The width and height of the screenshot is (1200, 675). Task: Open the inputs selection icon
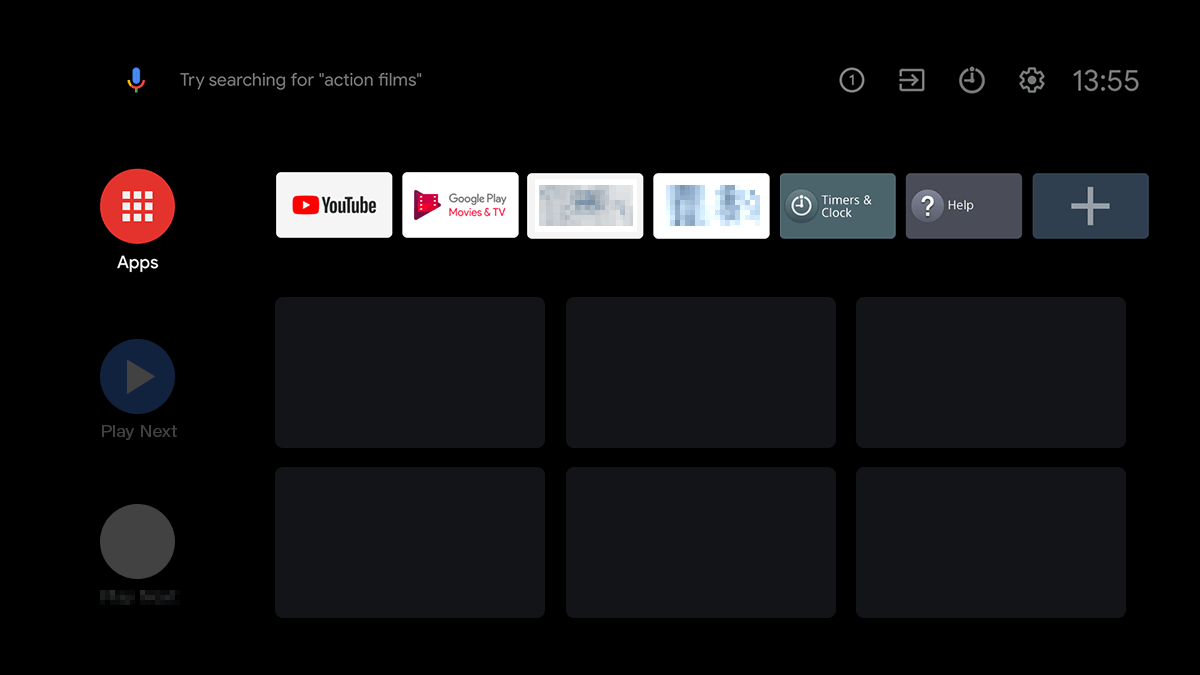(x=911, y=80)
